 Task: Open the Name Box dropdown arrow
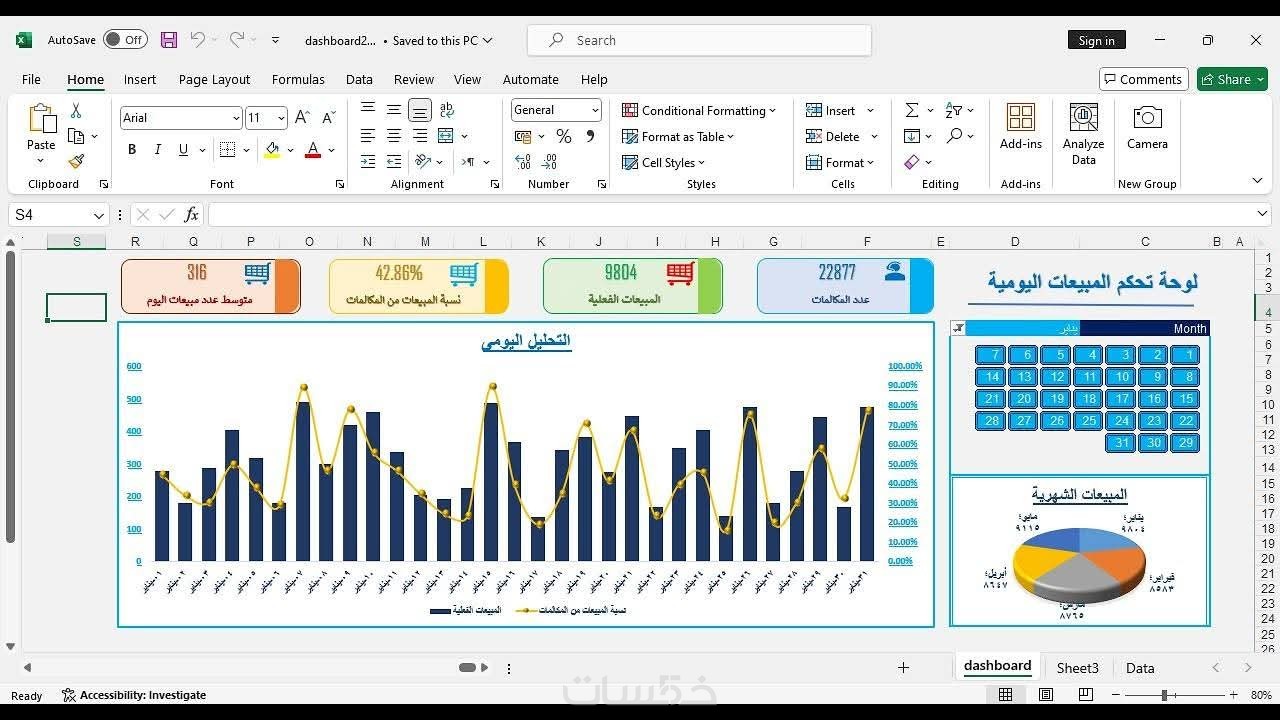point(99,215)
